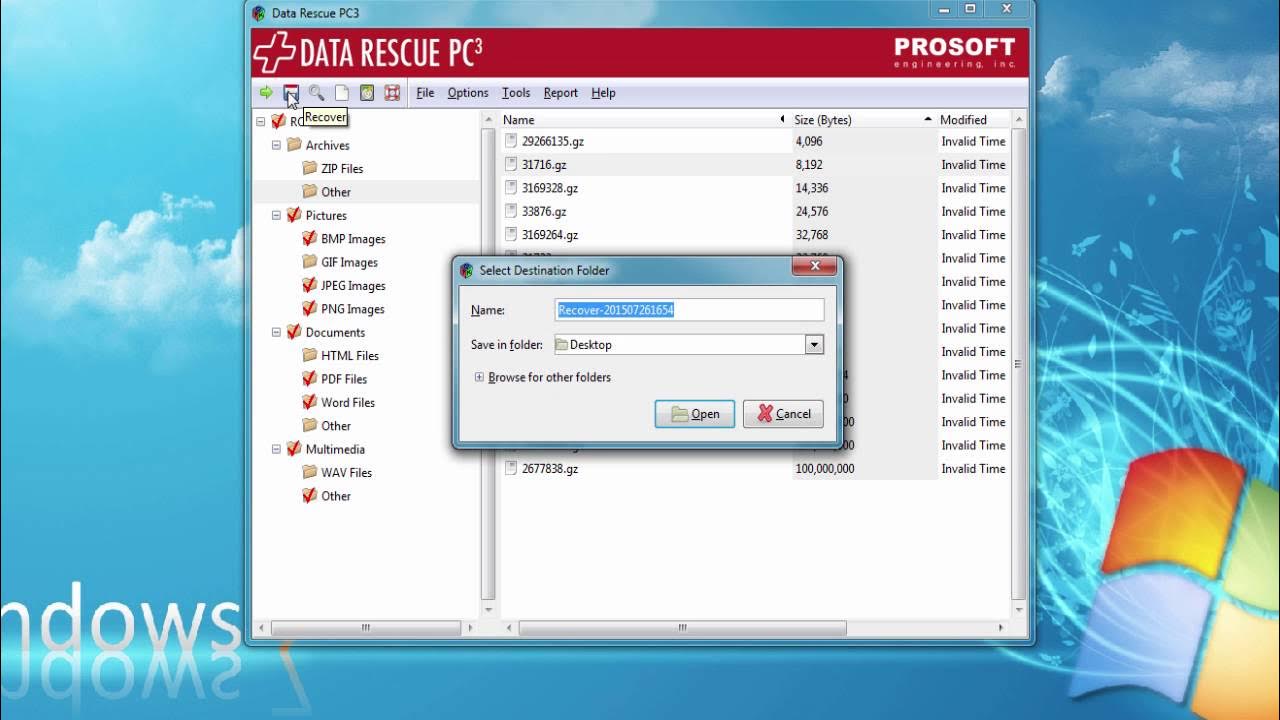Uncheck the Multimedia category checkbox

click(x=294, y=449)
